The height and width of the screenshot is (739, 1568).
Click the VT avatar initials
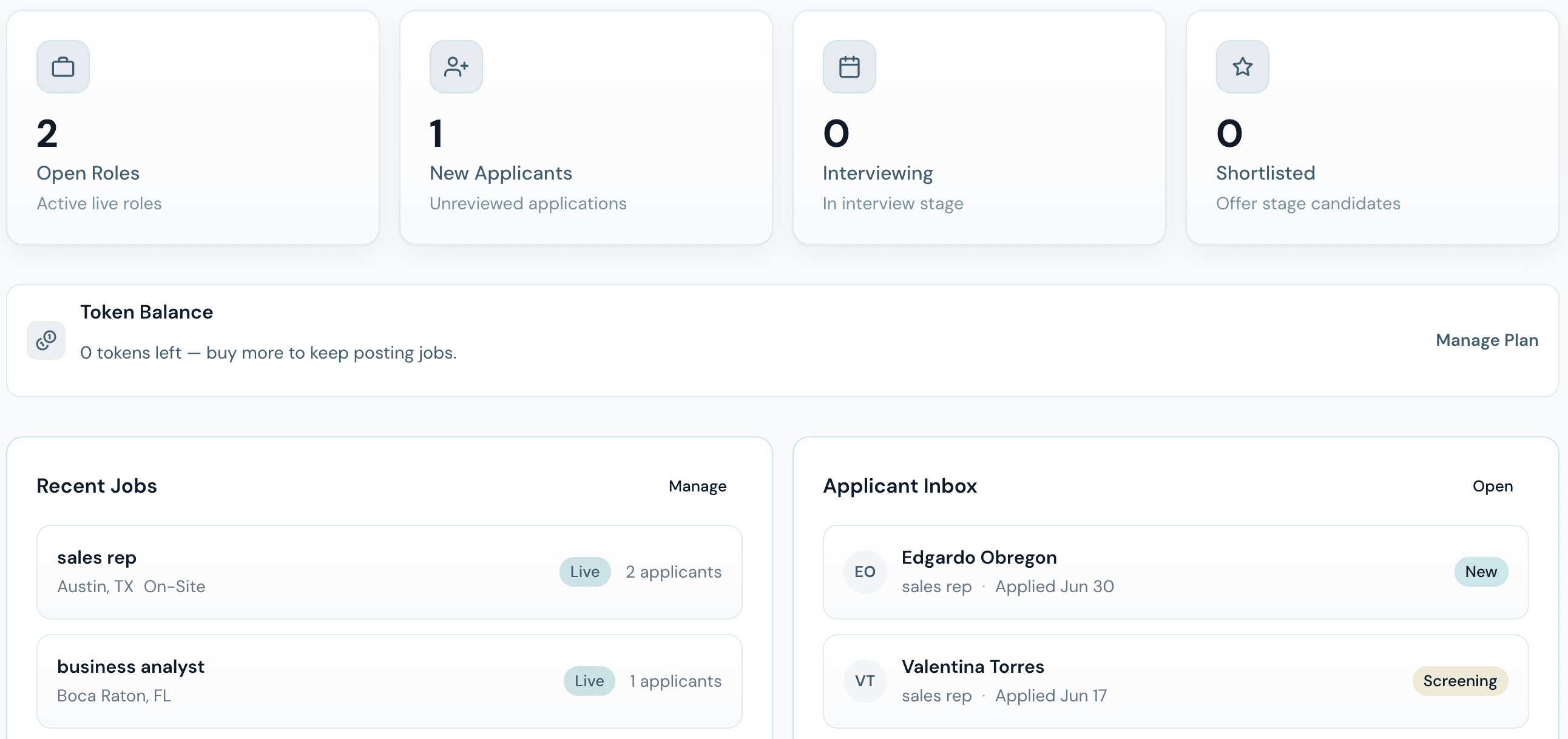865,681
